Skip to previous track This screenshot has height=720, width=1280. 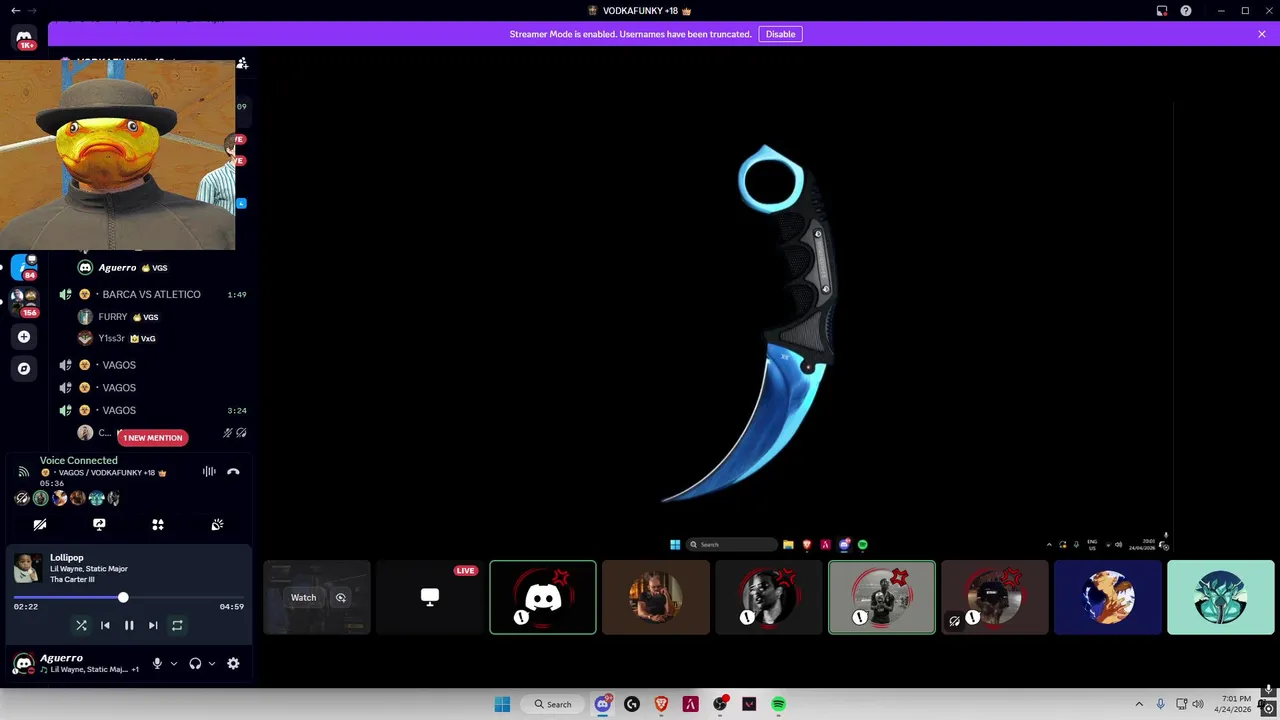click(105, 625)
